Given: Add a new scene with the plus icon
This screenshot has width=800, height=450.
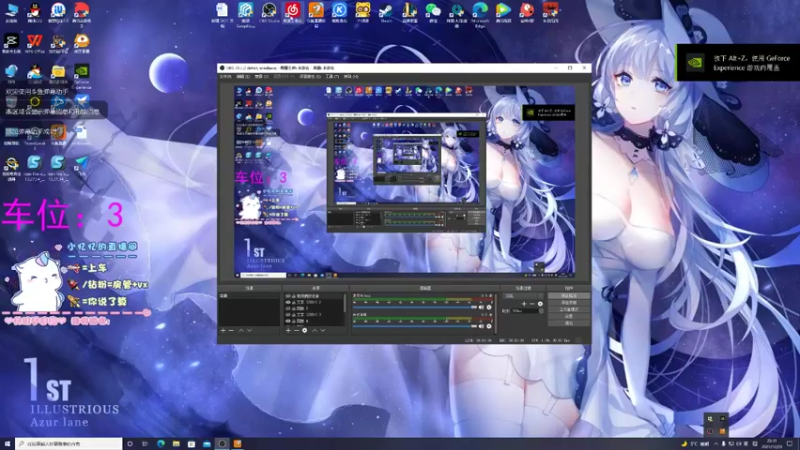Looking at the screenshot, I should pos(223,330).
